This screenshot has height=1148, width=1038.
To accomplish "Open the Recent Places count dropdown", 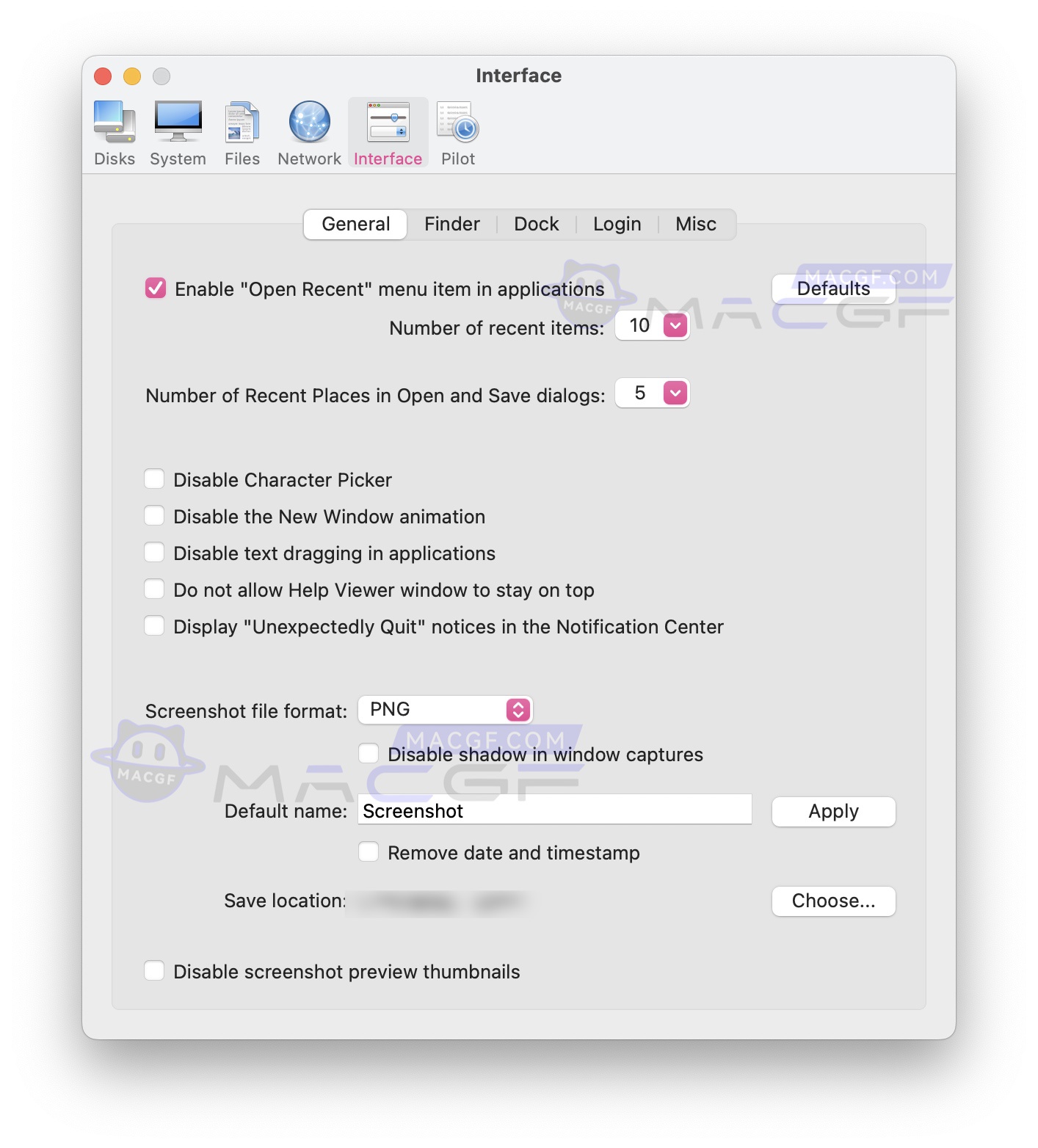I will (675, 393).
